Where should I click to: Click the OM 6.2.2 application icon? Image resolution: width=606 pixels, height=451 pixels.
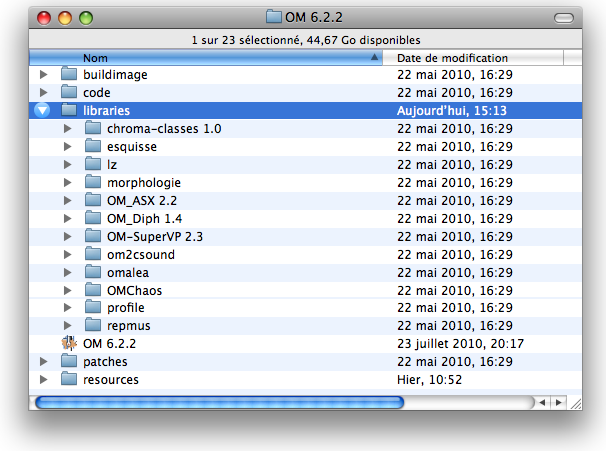69,343
